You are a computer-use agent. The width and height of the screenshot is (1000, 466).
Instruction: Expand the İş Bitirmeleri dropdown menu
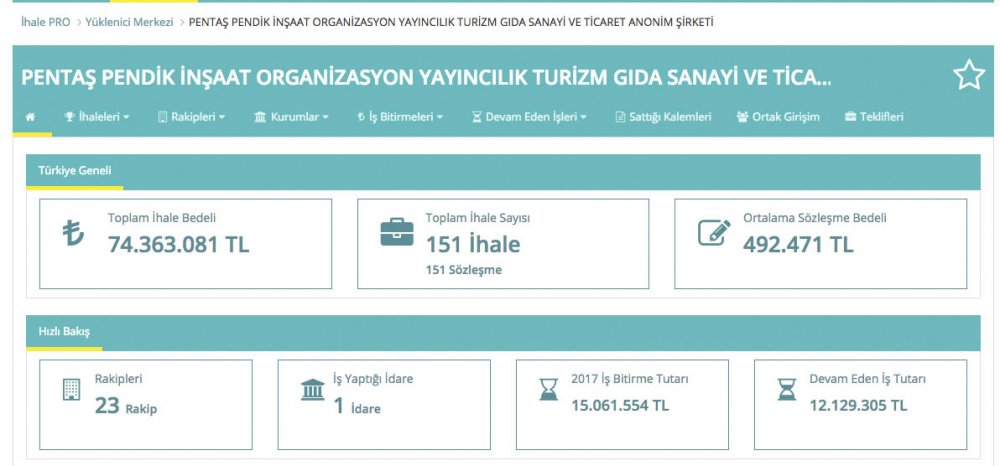coord(400,117)
